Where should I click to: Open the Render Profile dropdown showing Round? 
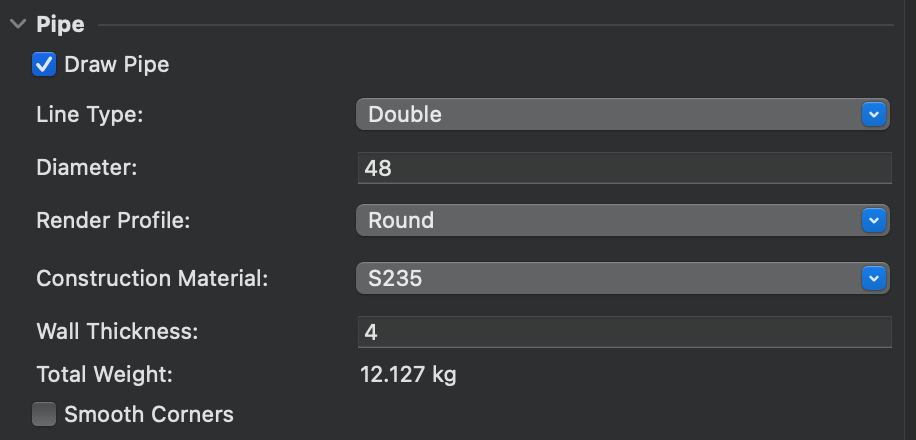(608, 220)
